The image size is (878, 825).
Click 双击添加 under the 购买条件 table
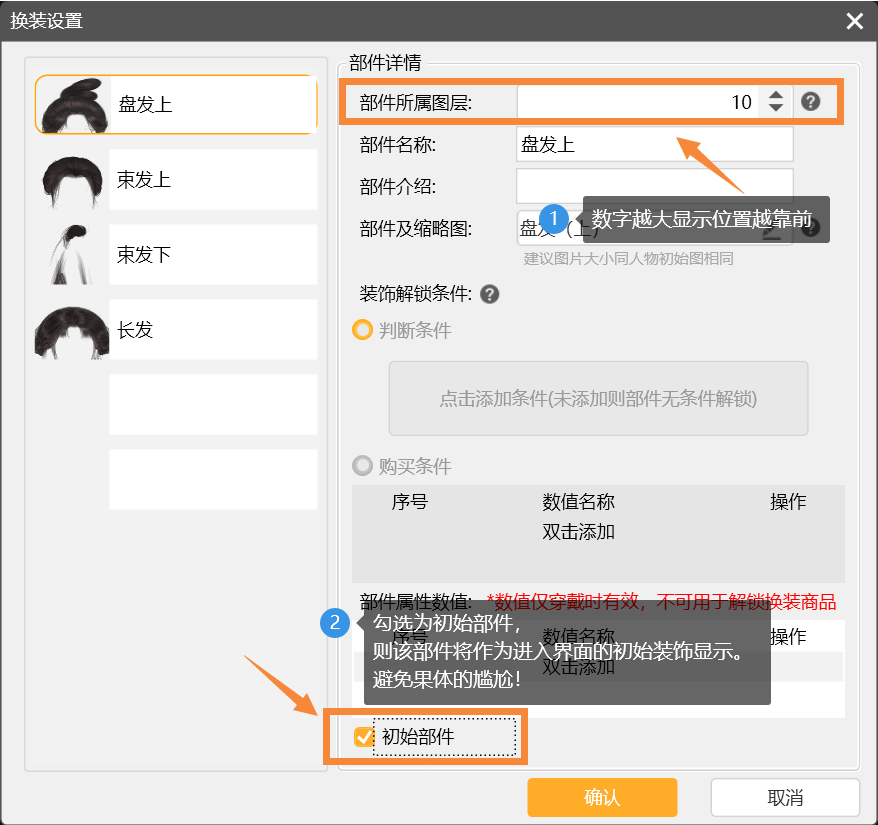(x=578, y=532)
